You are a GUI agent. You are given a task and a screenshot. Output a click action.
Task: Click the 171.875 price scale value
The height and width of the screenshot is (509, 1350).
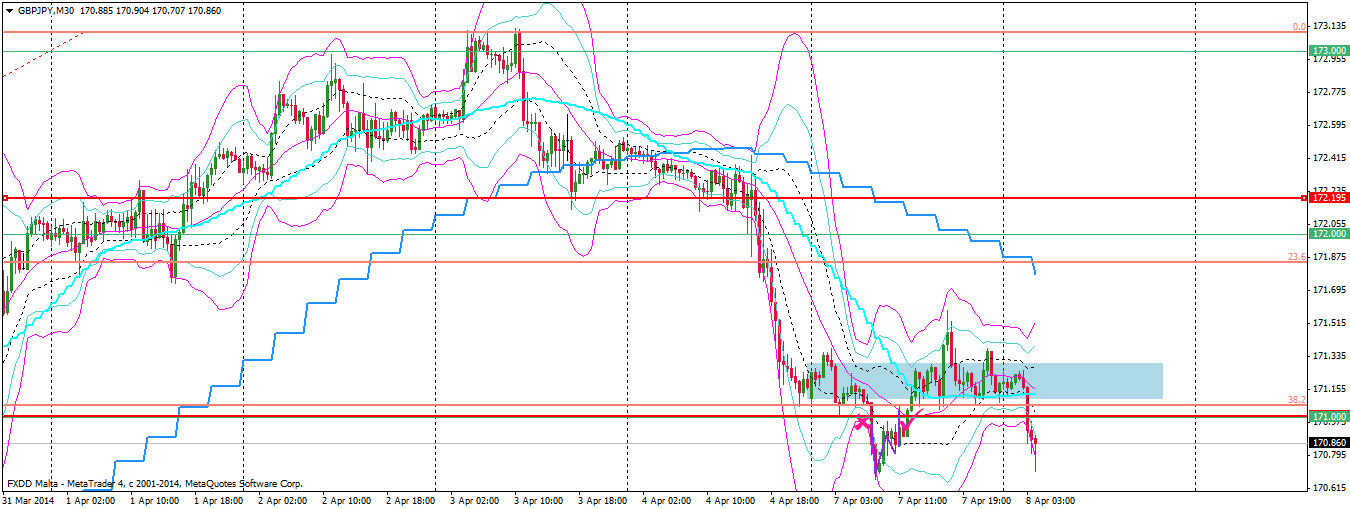coord(1329,257)
